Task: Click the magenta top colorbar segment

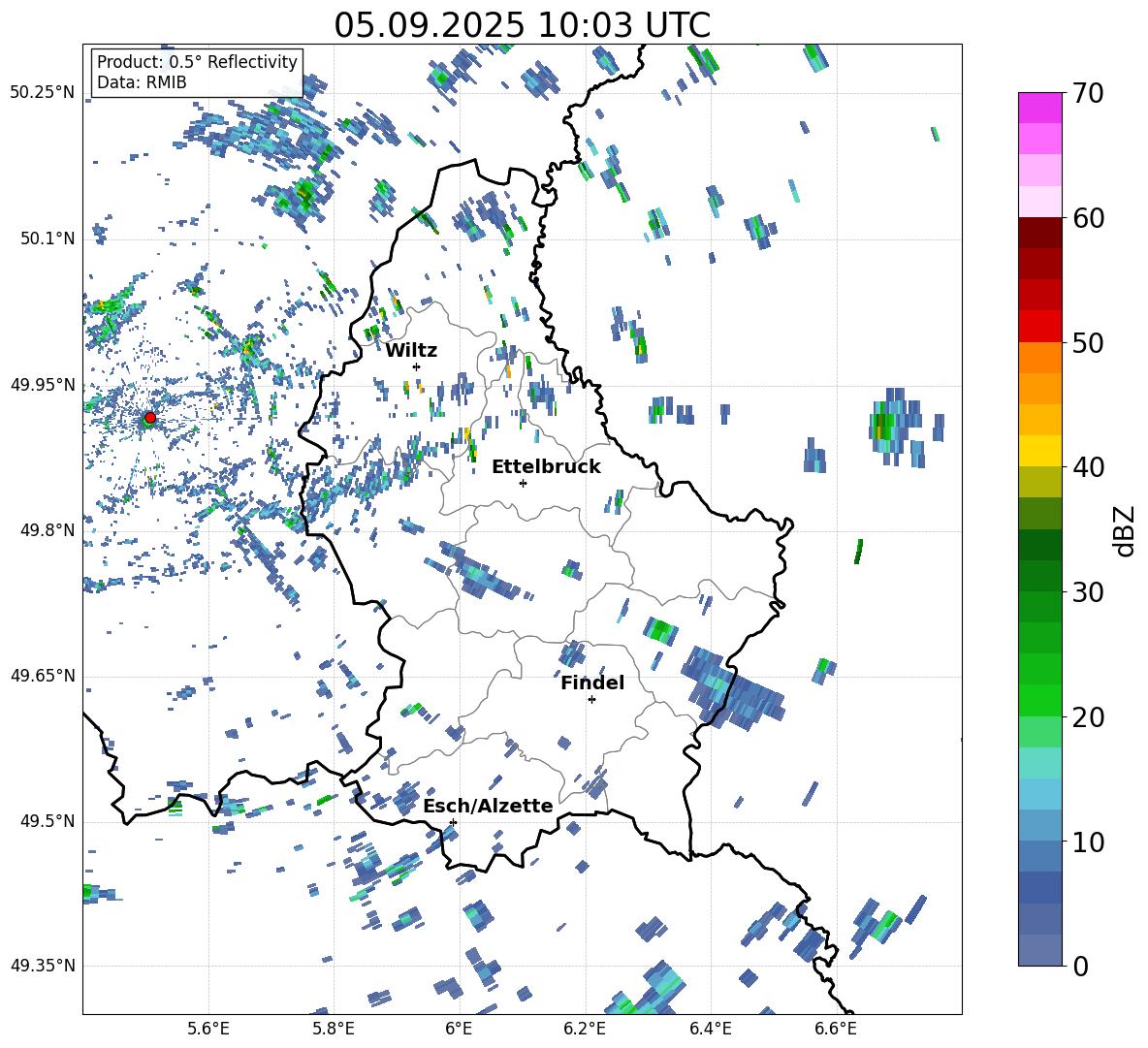Action: 1039,108
